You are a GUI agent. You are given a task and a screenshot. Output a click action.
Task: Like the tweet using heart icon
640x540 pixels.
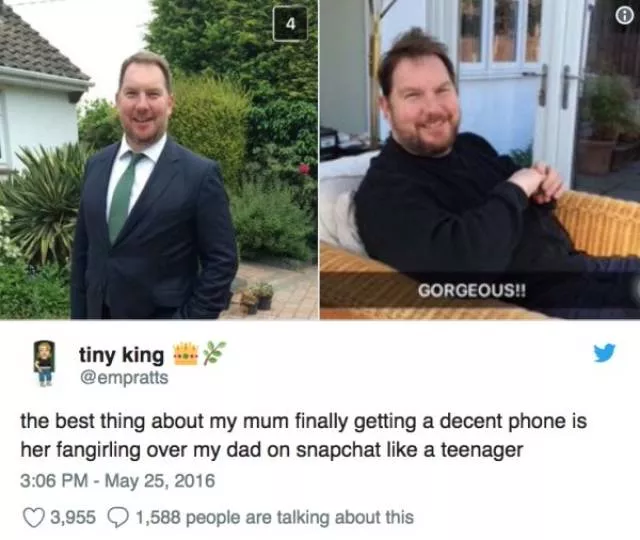pyautogui.click(x=33, y=518)
